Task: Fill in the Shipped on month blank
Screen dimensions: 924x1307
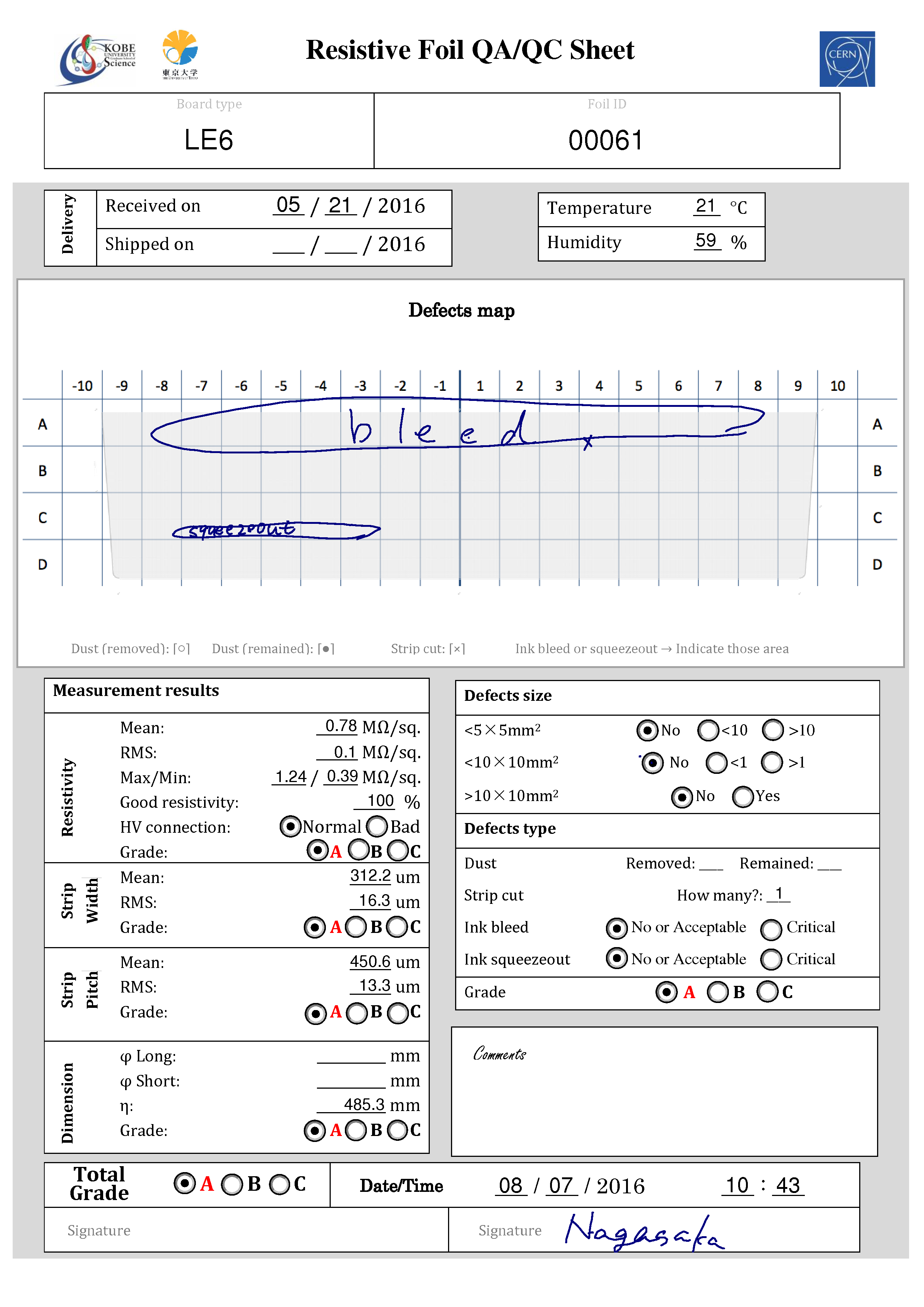Action: (x=289, y=246)
